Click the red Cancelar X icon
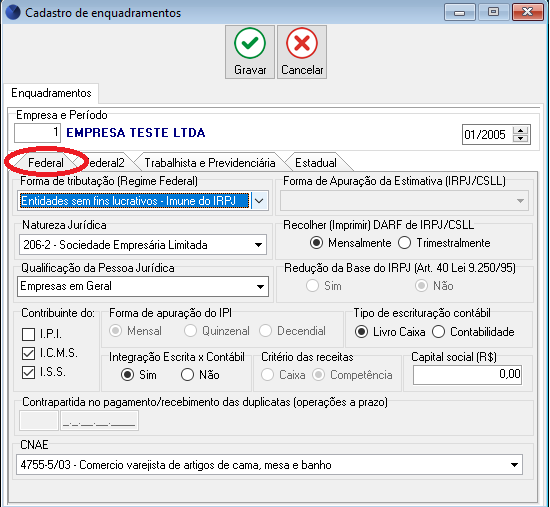The height and width of the screenshot is (507, 550). click(302, 43)
